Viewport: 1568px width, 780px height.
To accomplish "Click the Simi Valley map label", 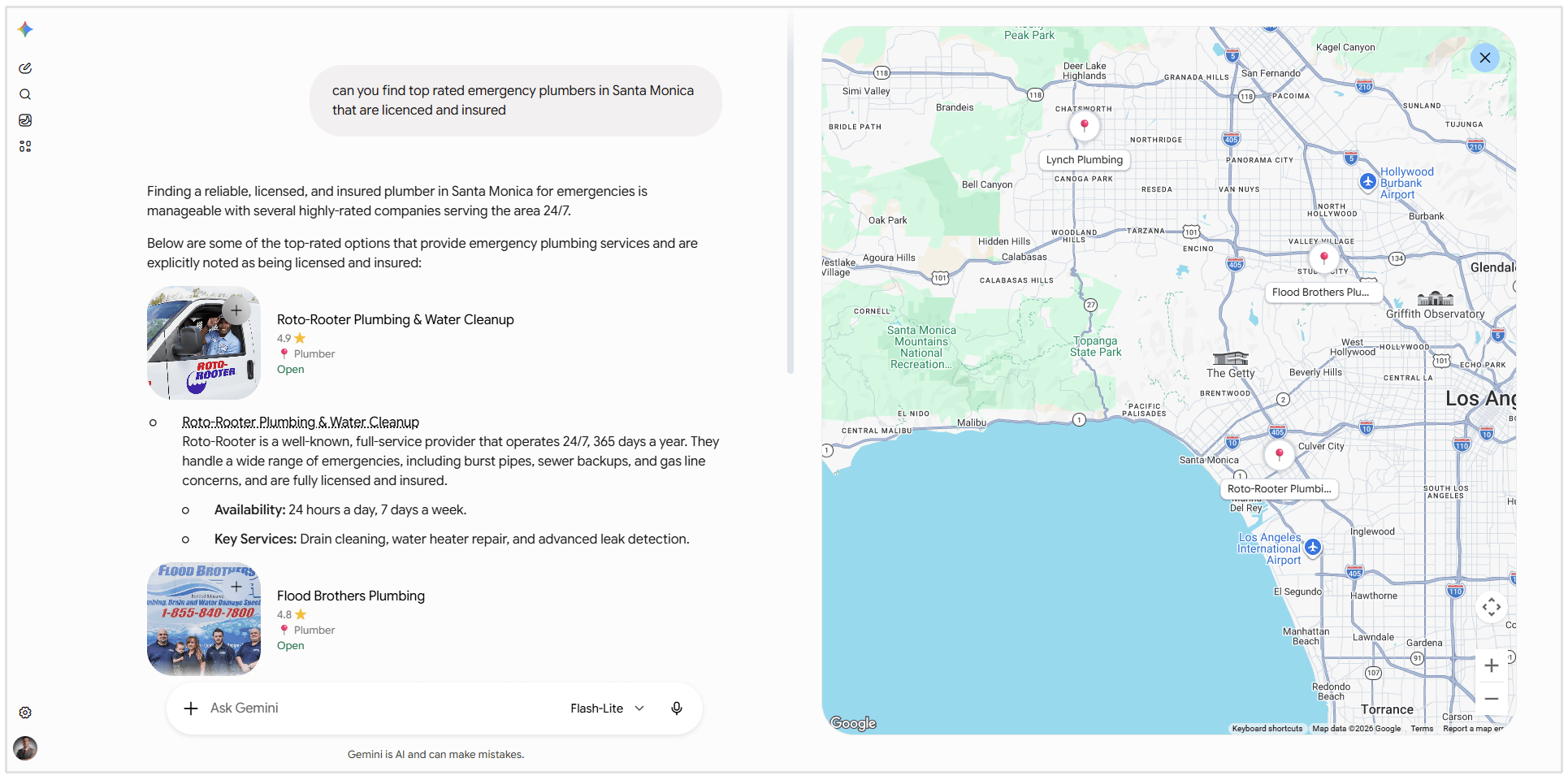I will (866, 91).
